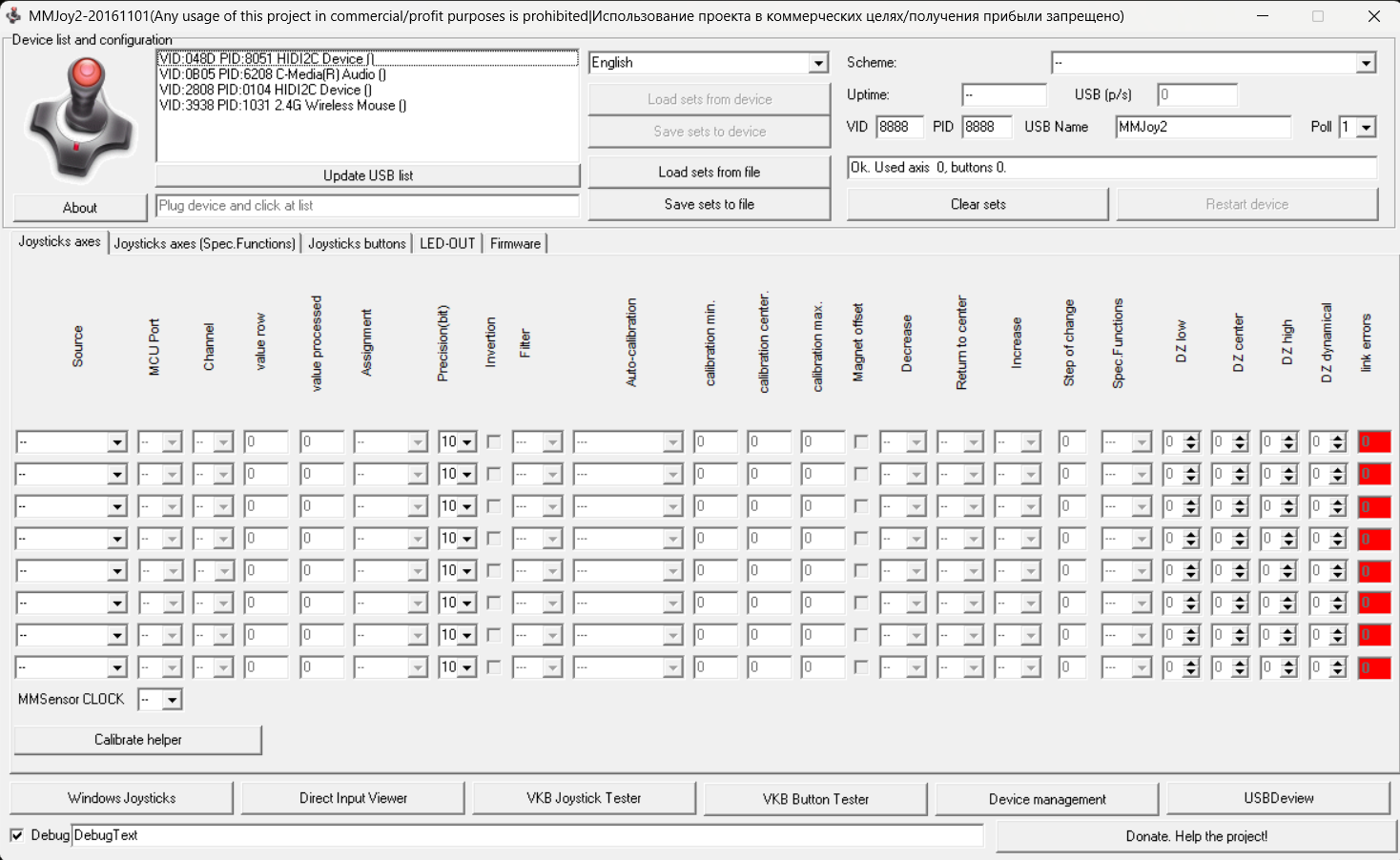Open the Firmware tab
1400x860 pixels.
click(x=515, y=243)
